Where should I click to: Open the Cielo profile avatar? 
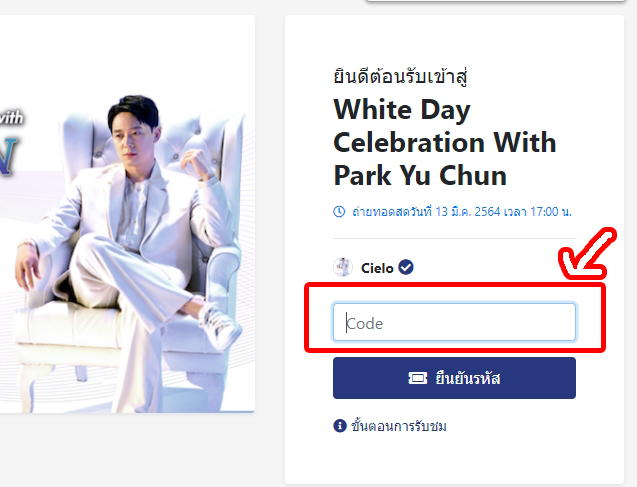(343, 267)
